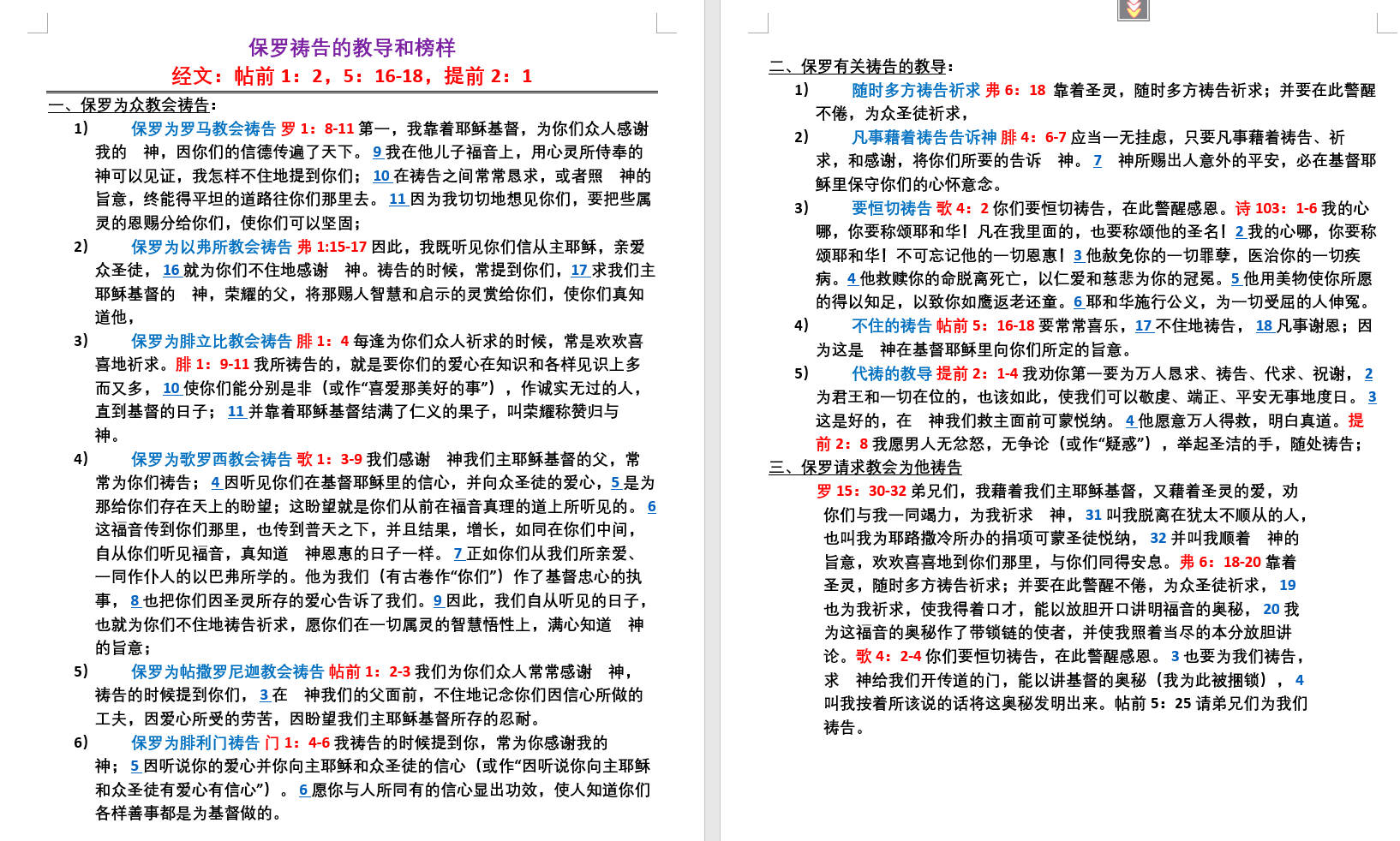Click verse link 8 before 也把你们因圣灵
Screen dimensions: 1400x841
(x=135, y=601)
